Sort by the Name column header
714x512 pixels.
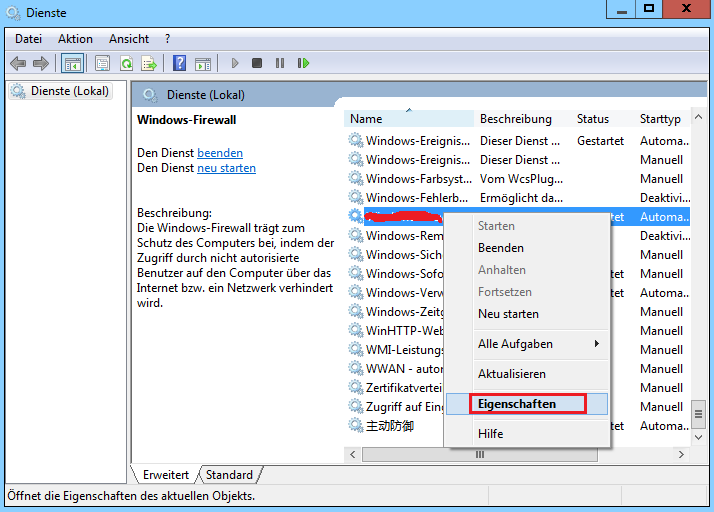coord(408,119)
